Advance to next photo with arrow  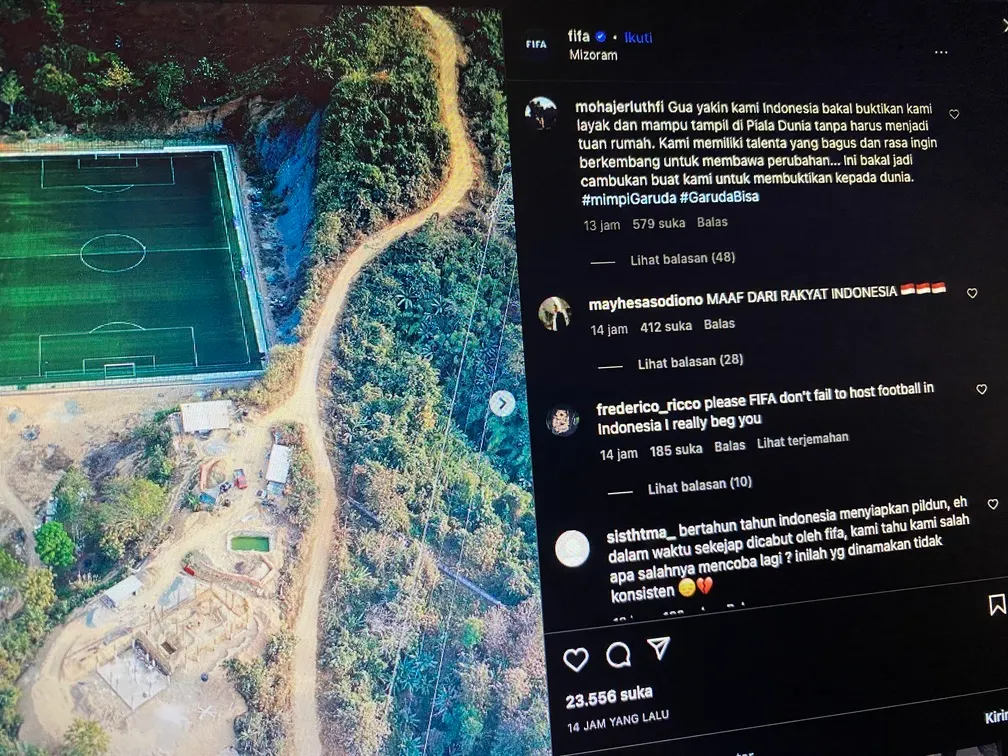pyautogui.click(x=502, y=404)
